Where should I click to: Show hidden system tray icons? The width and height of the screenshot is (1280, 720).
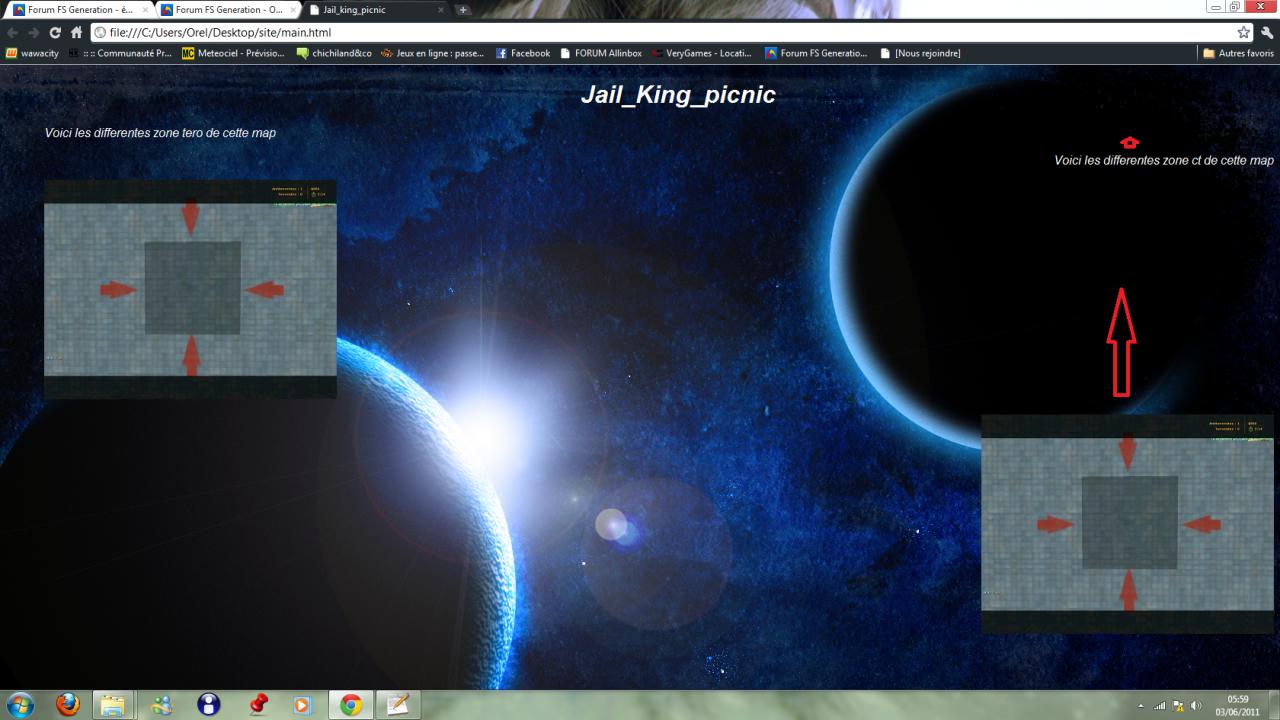pos(1142,706)
